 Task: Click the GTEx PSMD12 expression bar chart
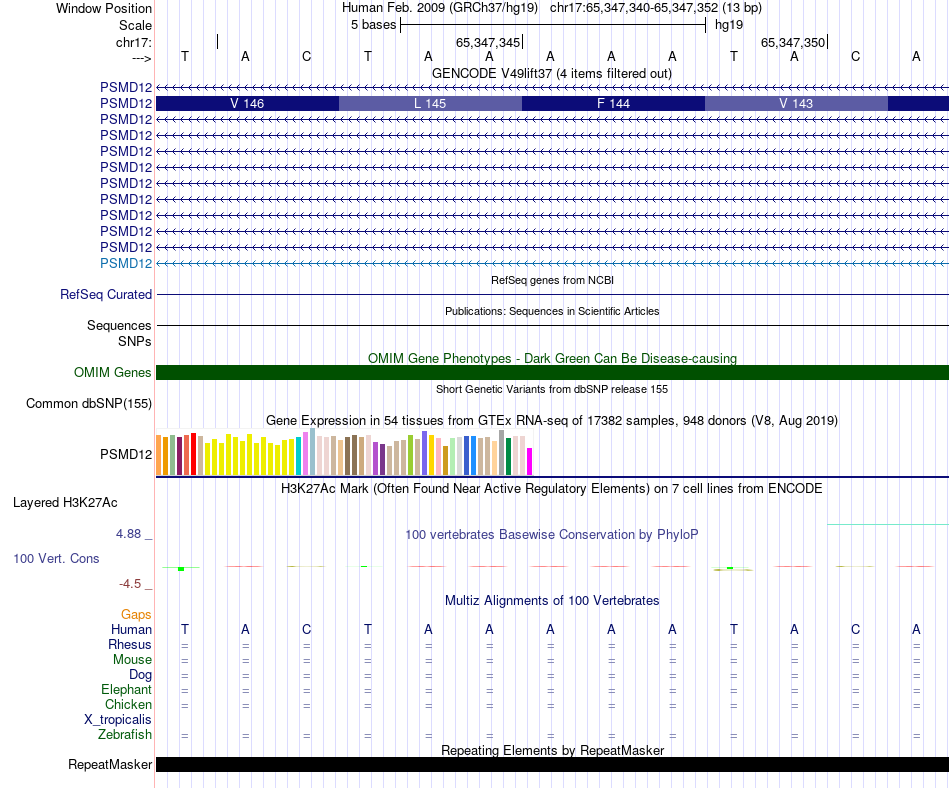(x=344, y=452)
